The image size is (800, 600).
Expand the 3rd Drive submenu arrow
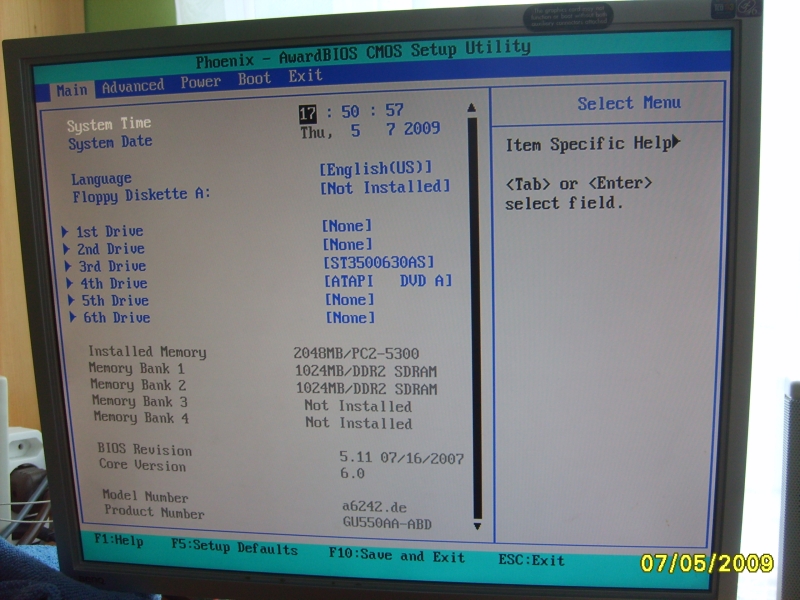pos(68,266)
